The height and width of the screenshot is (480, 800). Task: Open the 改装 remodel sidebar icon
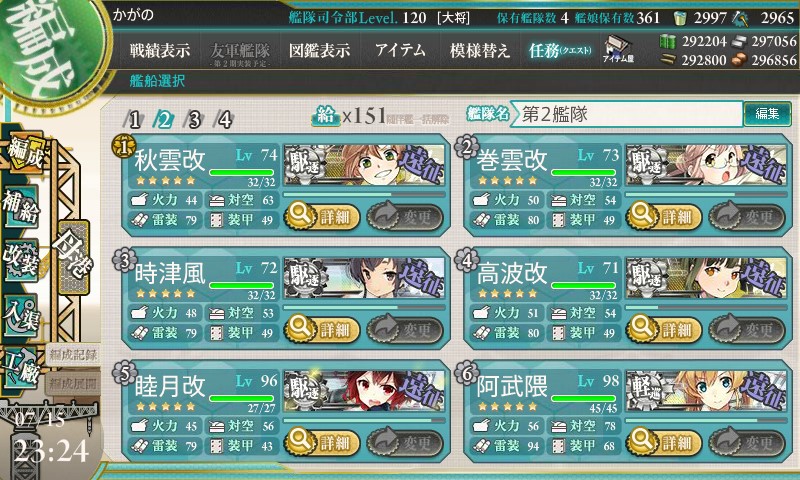click(x=21, y=260)
